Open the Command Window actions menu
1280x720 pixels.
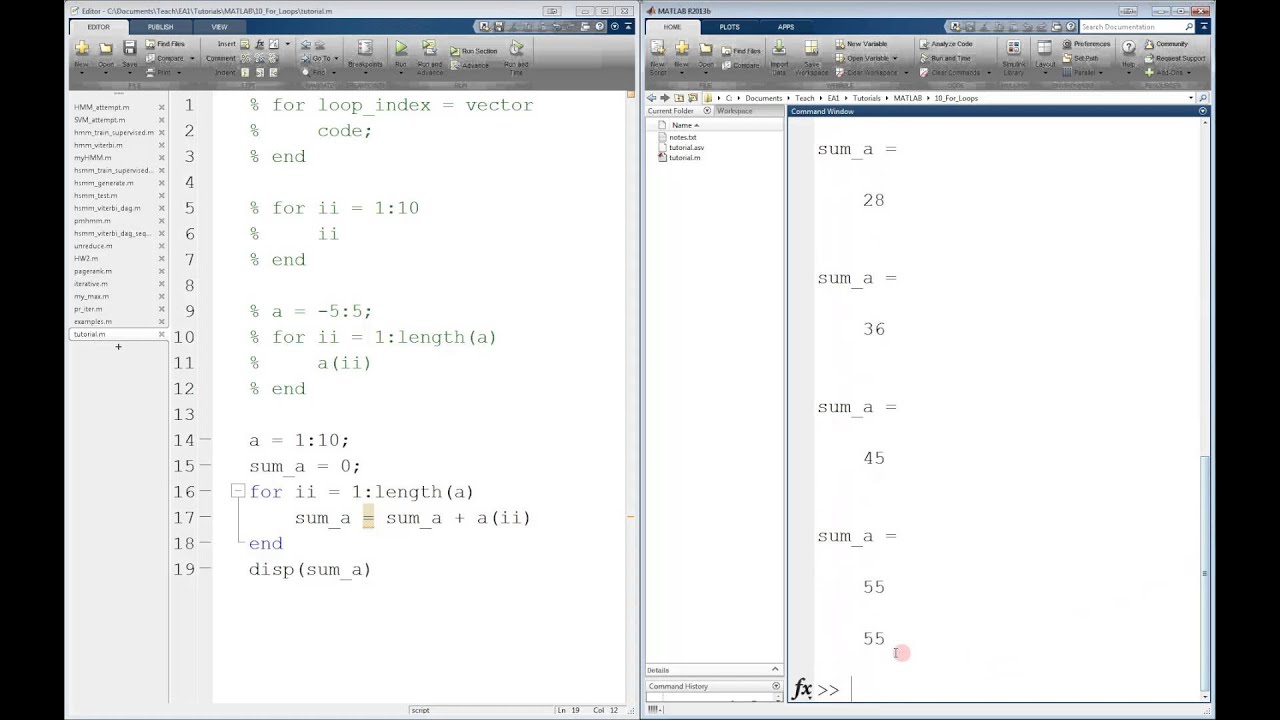(x=1203, y=111)
